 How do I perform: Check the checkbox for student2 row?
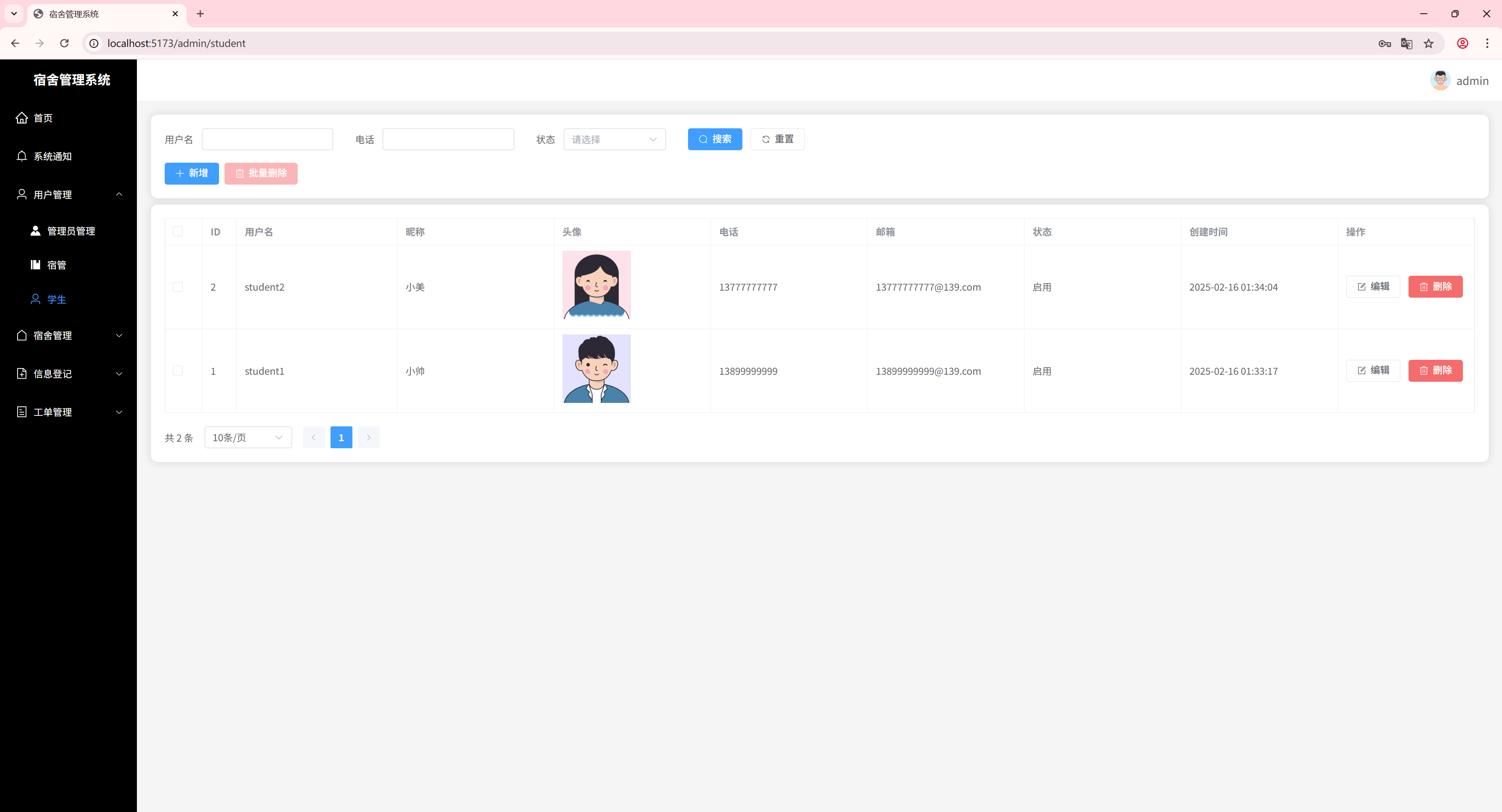click(178, 287)
